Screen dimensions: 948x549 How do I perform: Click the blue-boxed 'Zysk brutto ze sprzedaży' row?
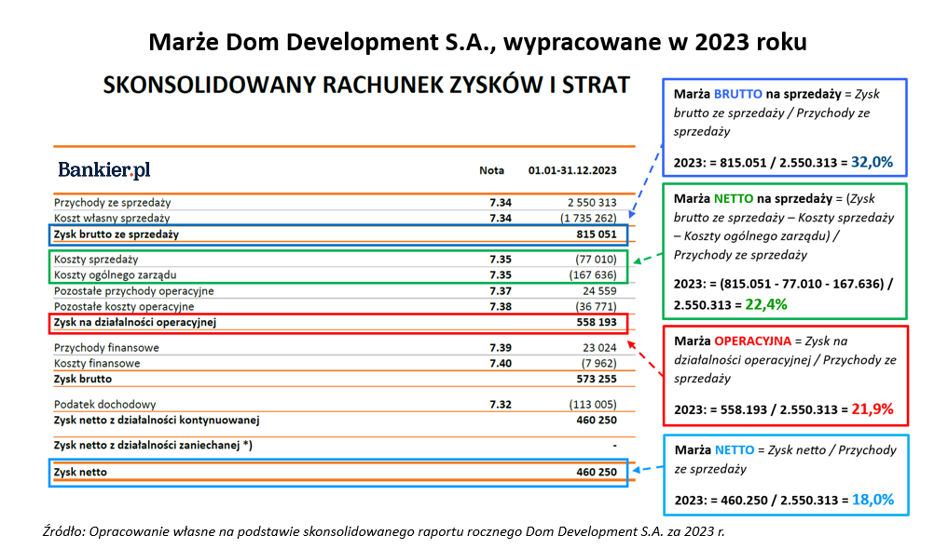(x=339, y=235)
